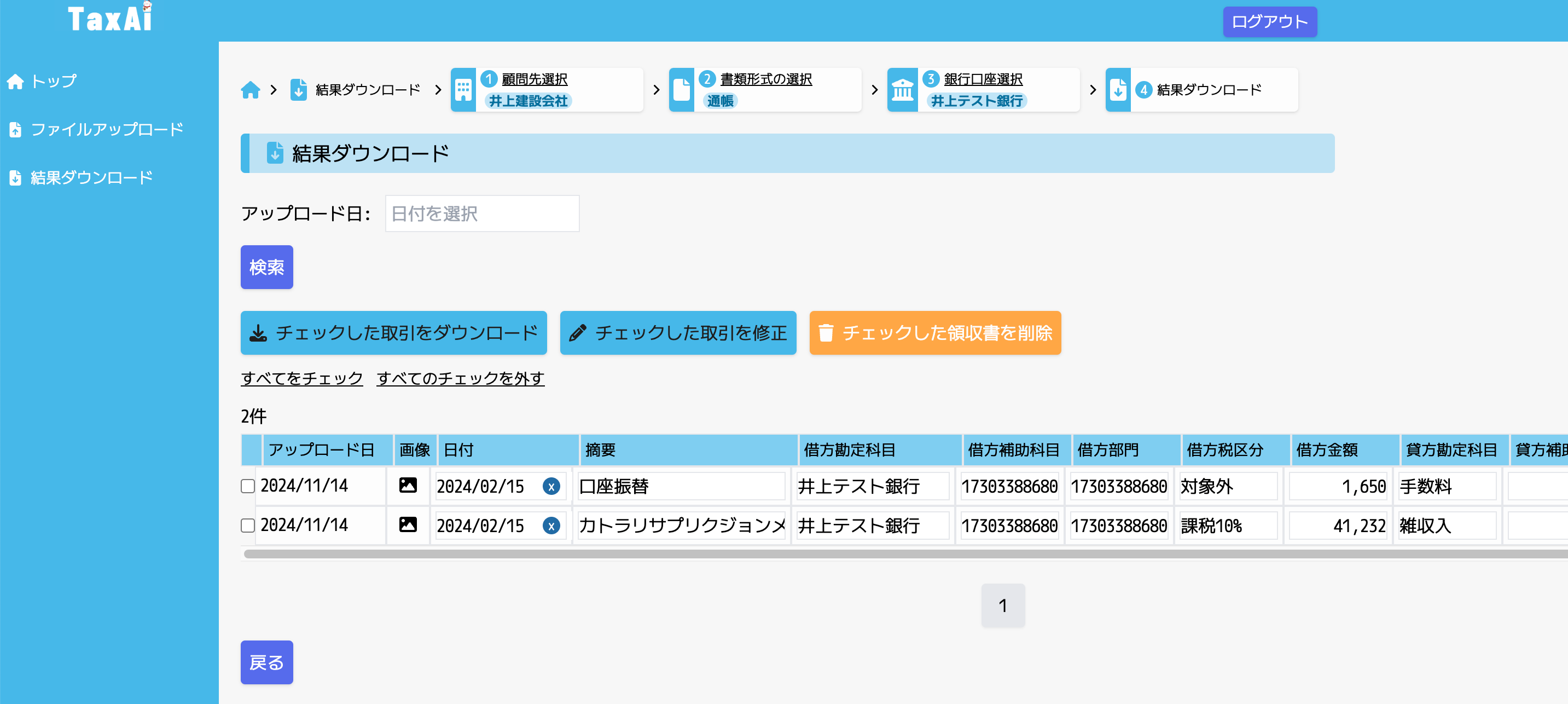
Task: Click the sidebar トップ home icon
Action: pos(15,81)
